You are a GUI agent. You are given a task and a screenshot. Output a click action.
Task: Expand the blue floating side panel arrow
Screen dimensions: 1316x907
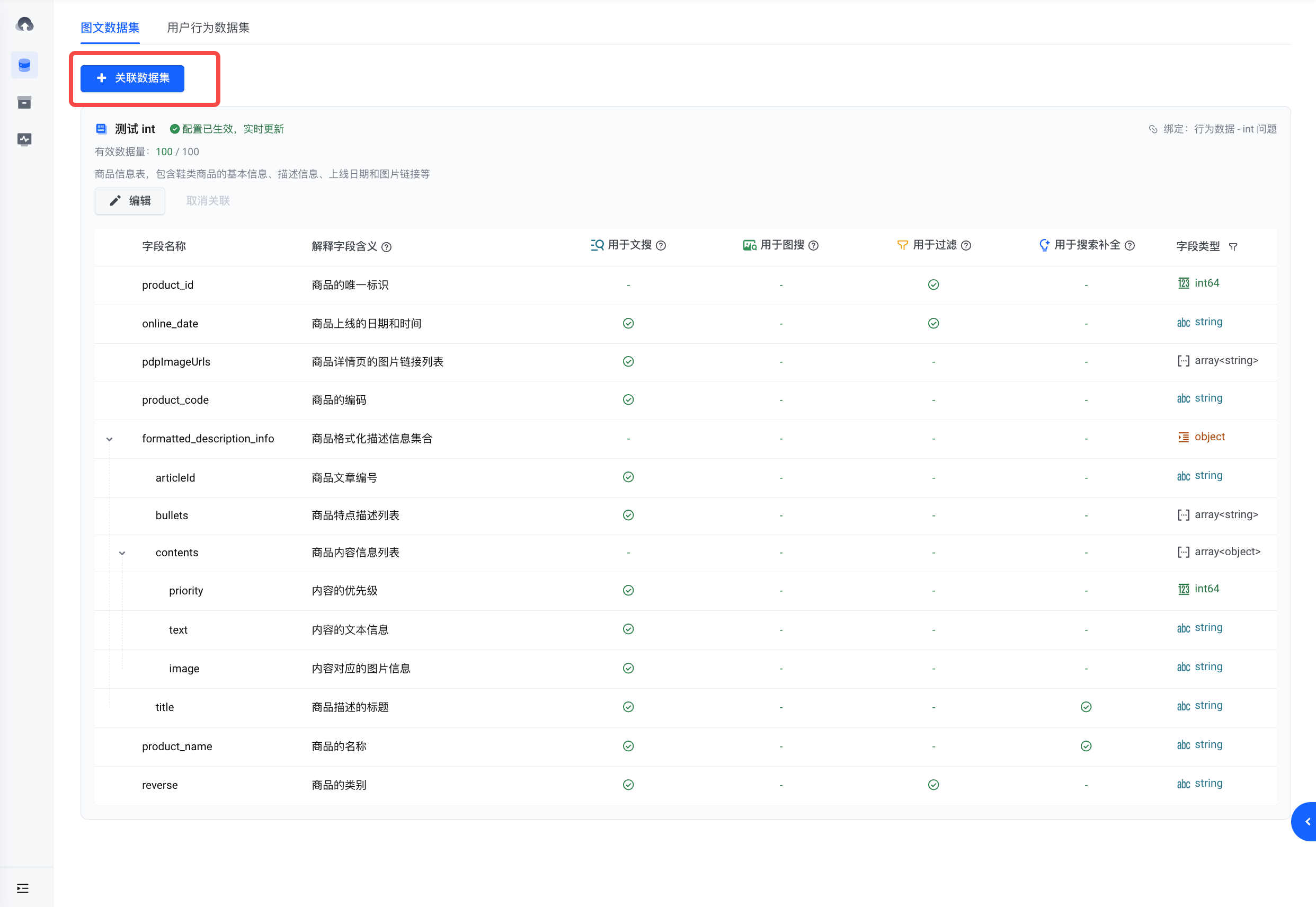click(1307, 822)
